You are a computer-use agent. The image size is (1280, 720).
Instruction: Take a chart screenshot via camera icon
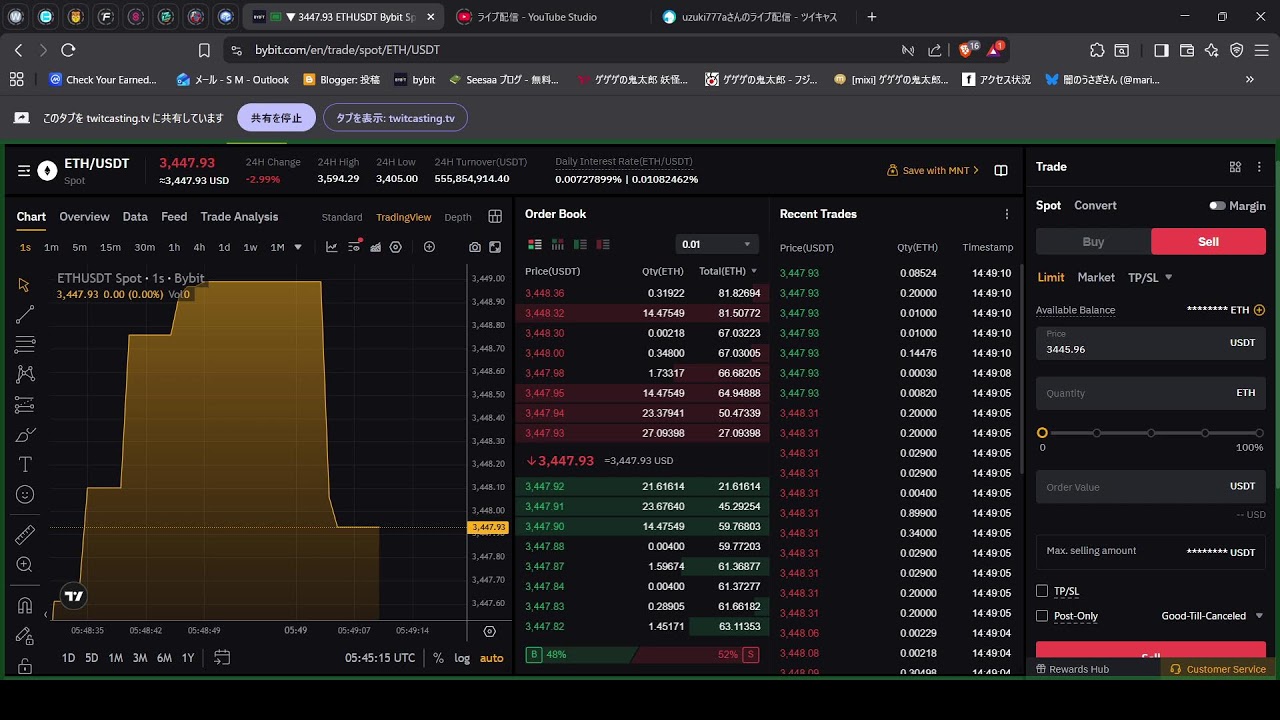tap(476, 247)
